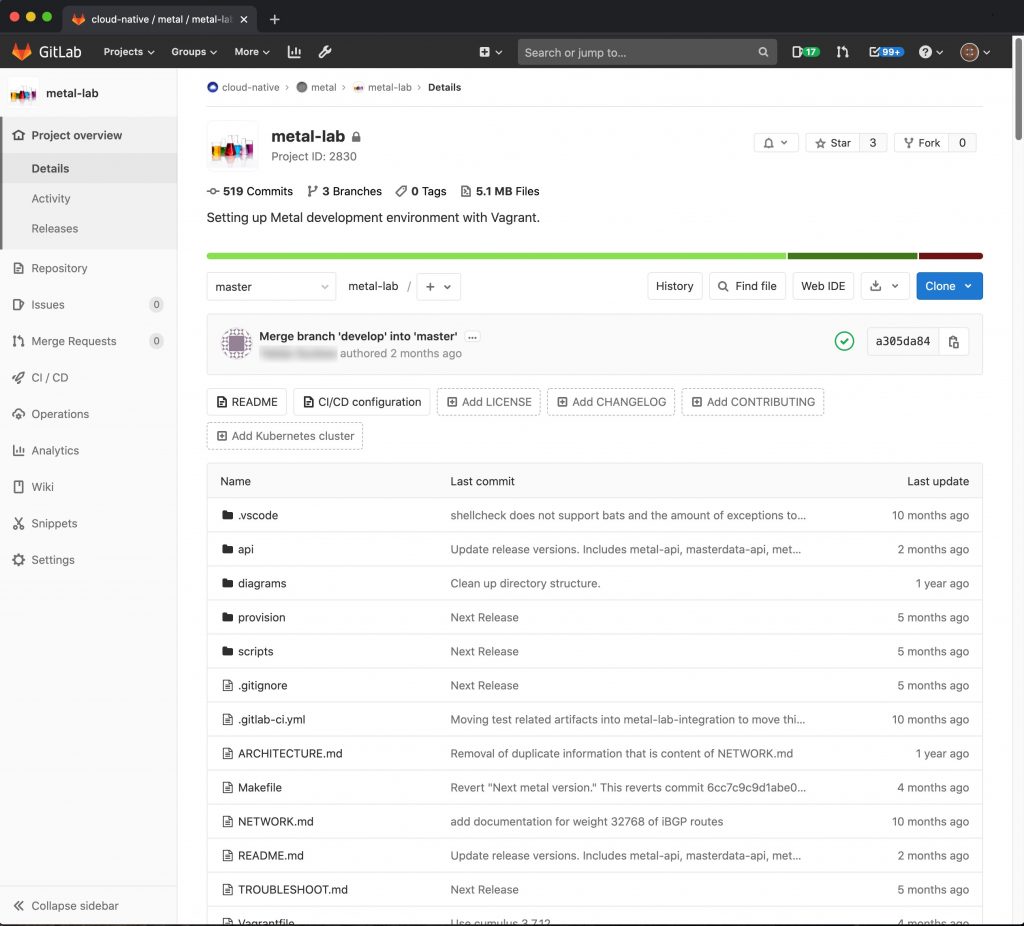This screenshot has height=926, width=1024.
Task: Click the green pipeline passed status icon
Action: [844, 341]
